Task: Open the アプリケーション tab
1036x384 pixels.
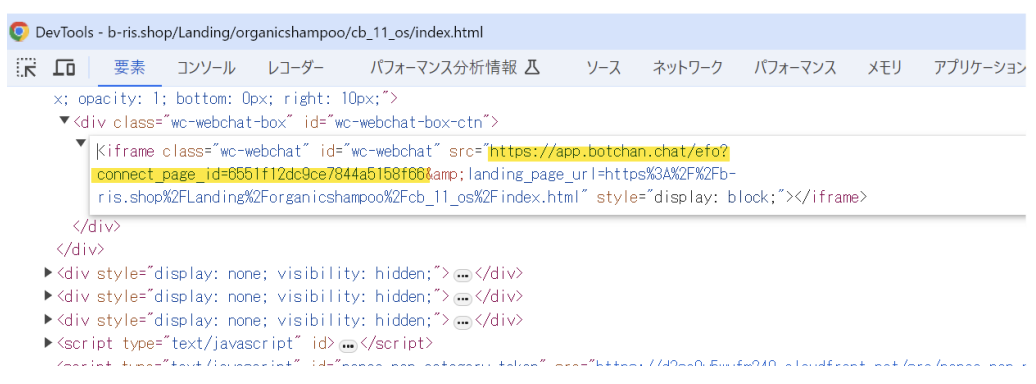Action: pos(979,67)
